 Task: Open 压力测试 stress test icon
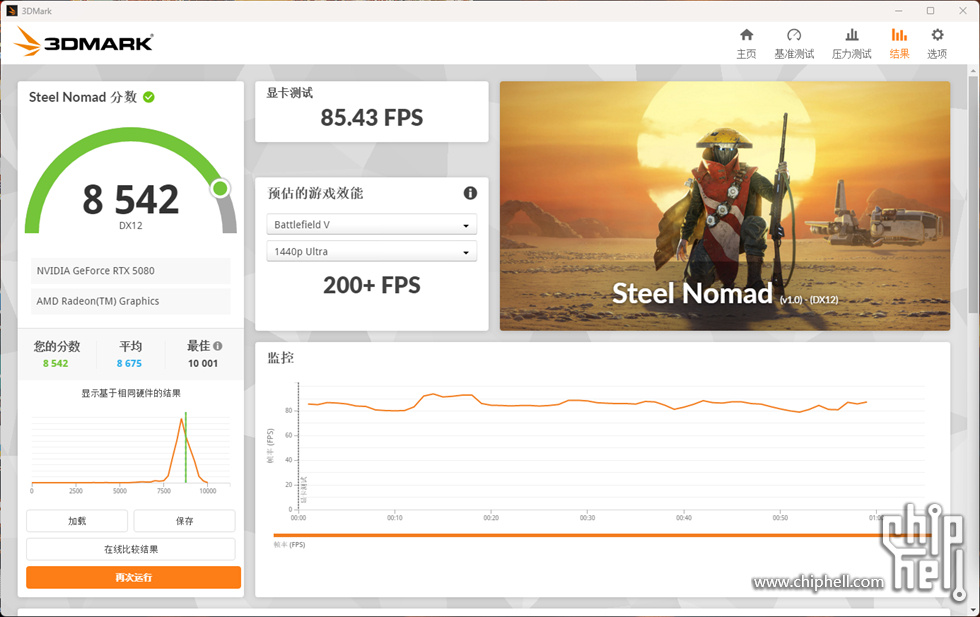[x=851, y=35]
